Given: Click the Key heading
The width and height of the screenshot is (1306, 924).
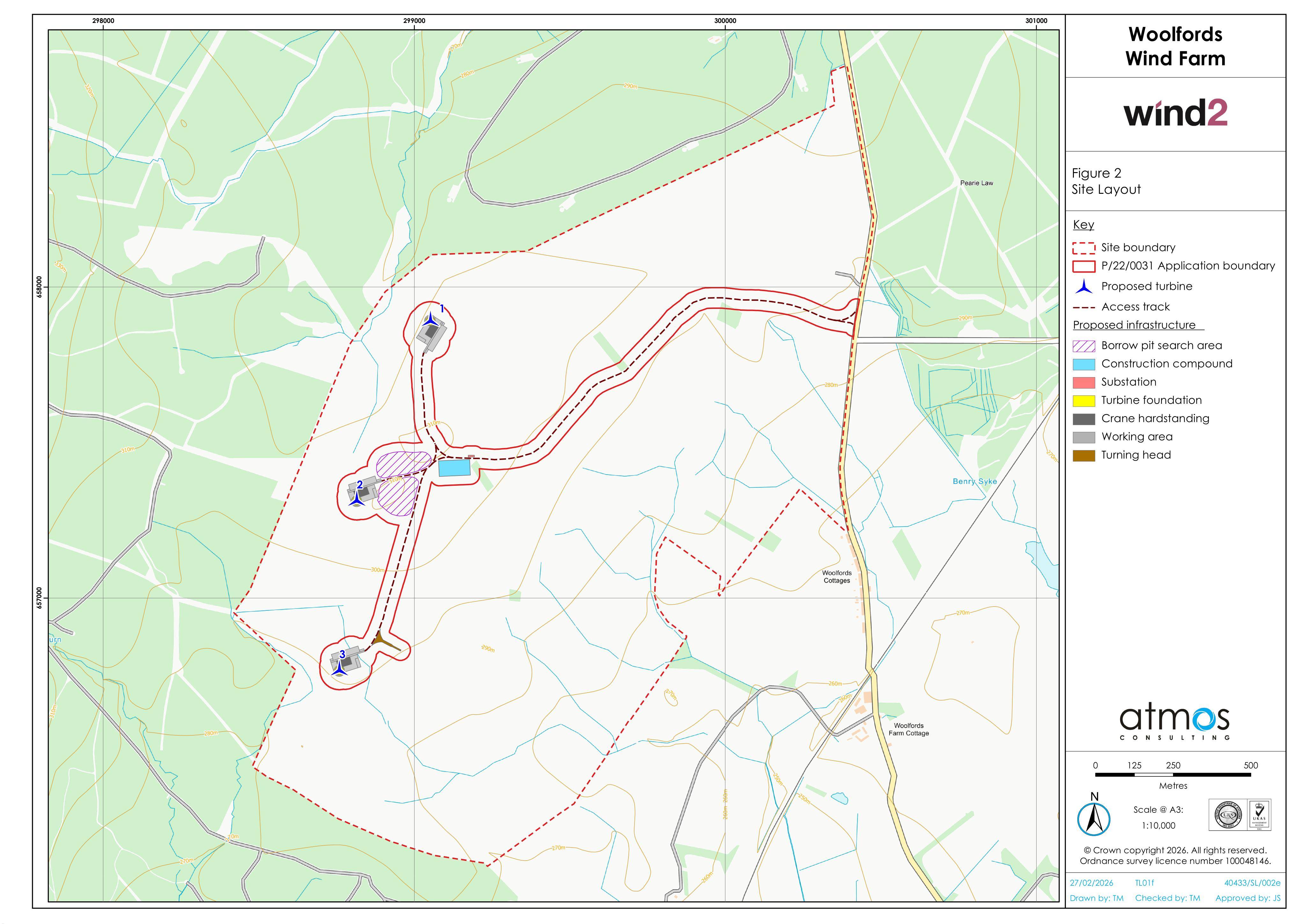Looking at the screenshot, I should click(x=1083, y=225).
